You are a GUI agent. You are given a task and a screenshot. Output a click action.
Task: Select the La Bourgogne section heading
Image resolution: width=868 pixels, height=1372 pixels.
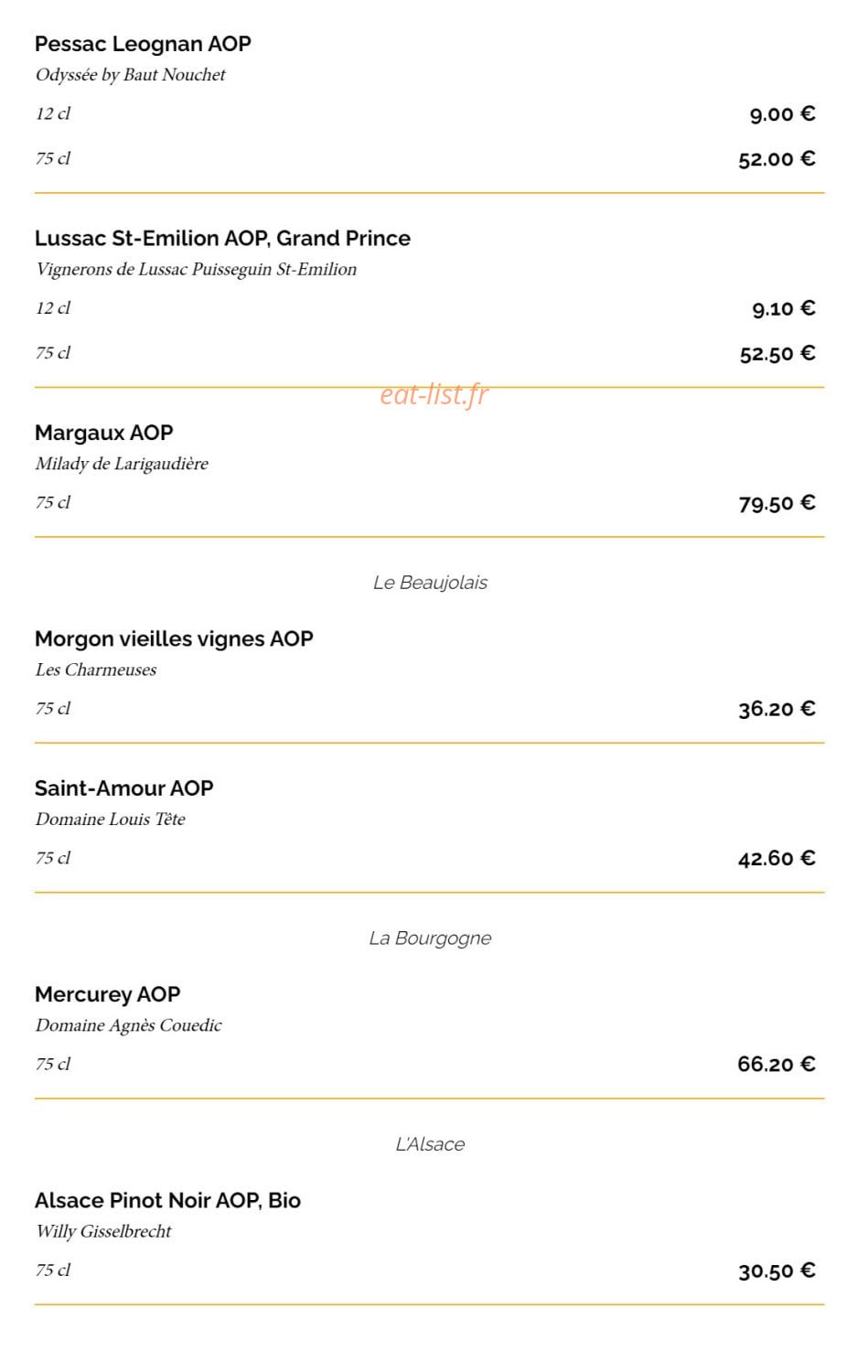click(430, 938)
